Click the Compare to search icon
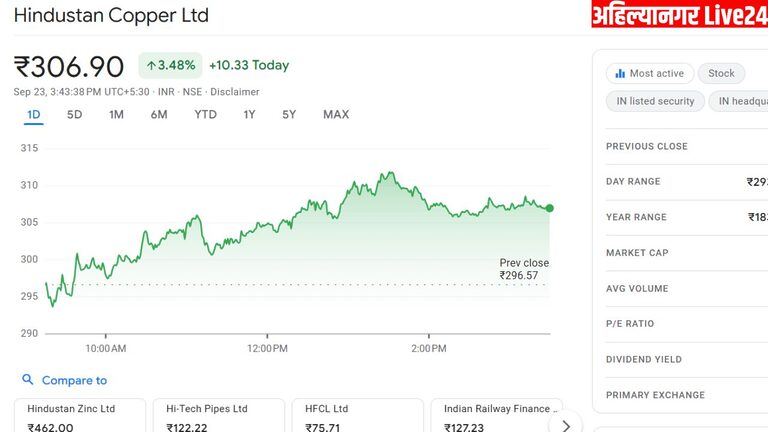The image size is (768, 432). 27,380
